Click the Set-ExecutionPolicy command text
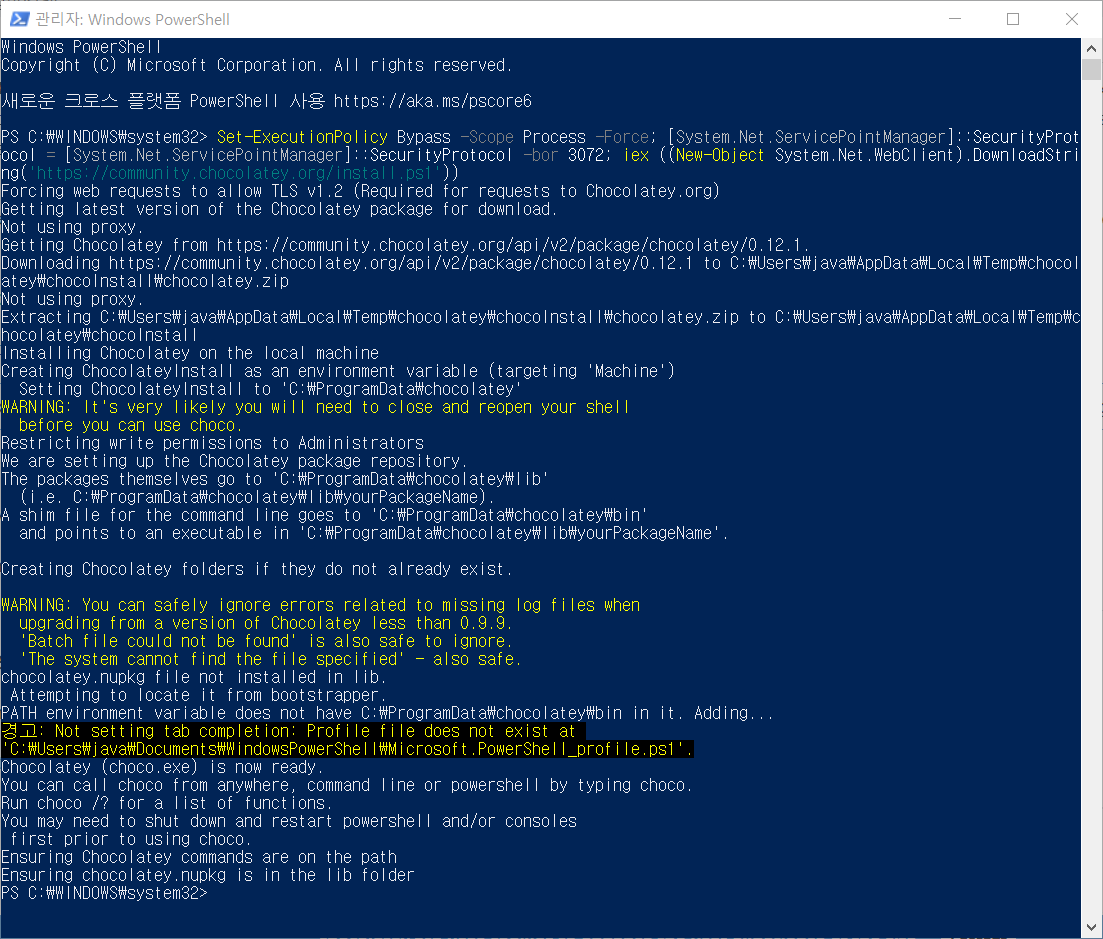This screenshot has width=1103, height=939. (x=302, y=137)
